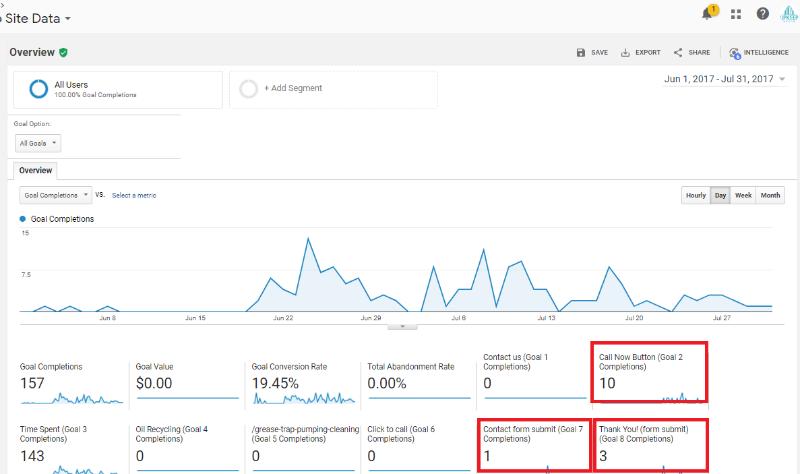Click the Goal Option label

[x=32, y=124]
